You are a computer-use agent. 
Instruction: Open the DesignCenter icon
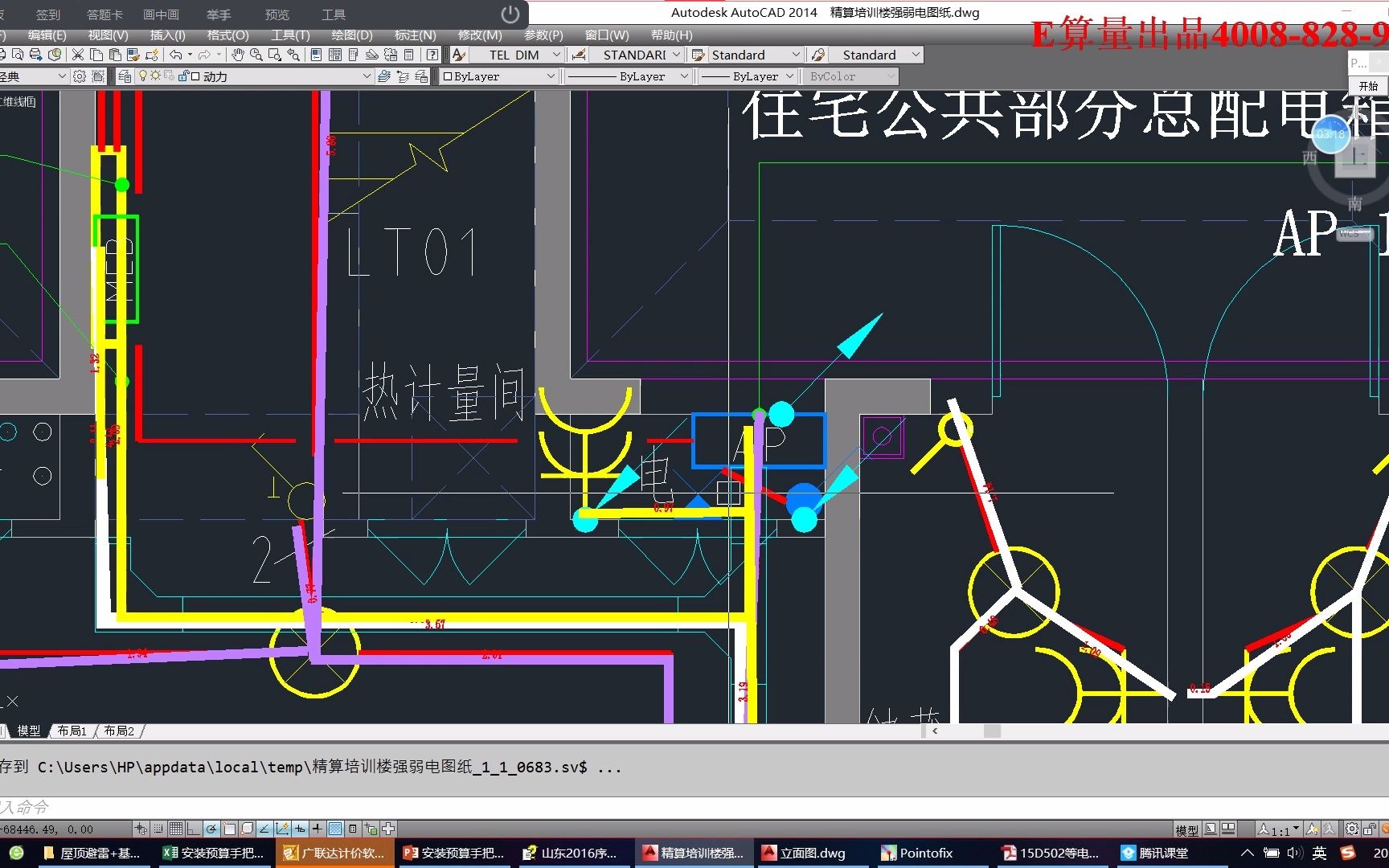coord(334,55)
